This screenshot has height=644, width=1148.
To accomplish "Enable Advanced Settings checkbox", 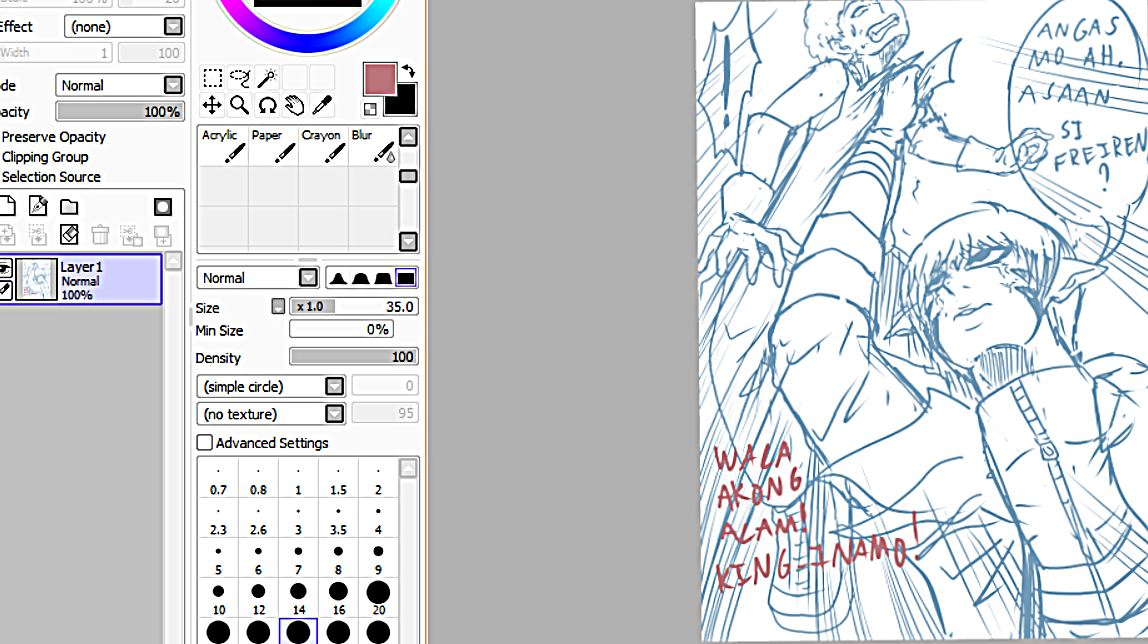I will tap(205, 443).
